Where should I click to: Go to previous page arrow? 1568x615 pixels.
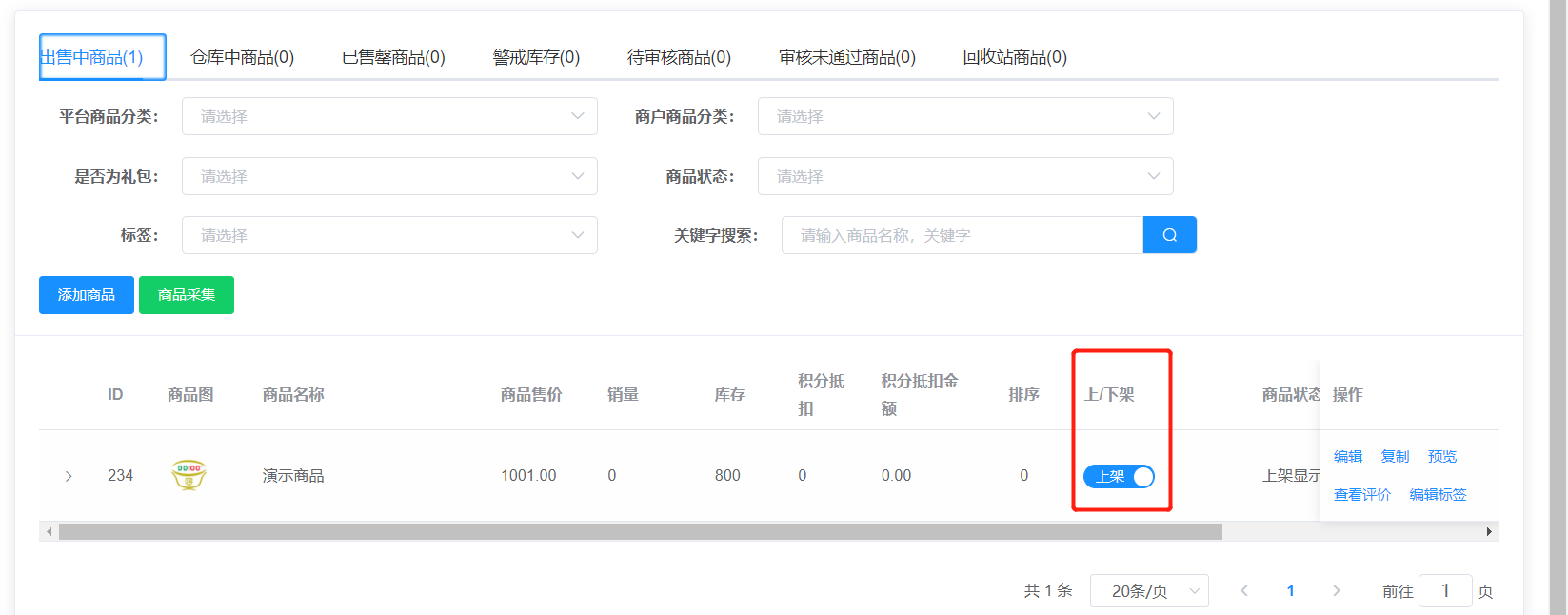pyautogui.click(x=1244, y=591)
